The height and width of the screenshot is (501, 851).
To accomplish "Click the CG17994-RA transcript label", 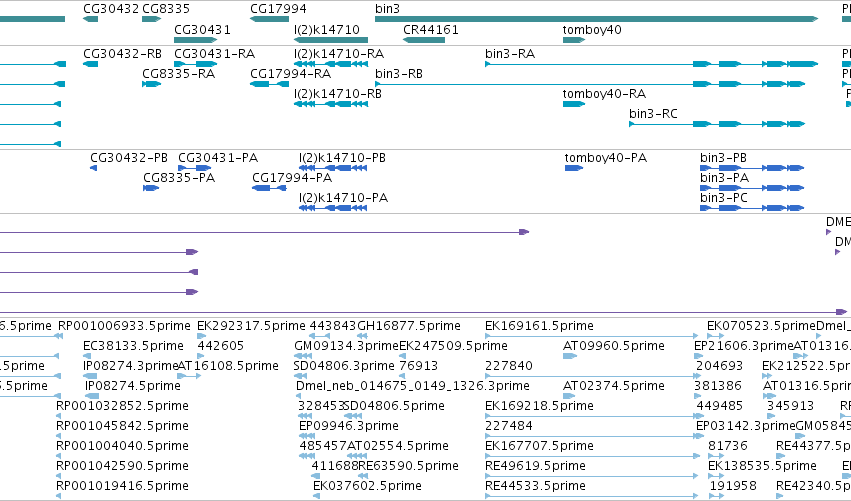I will [290, 74].
